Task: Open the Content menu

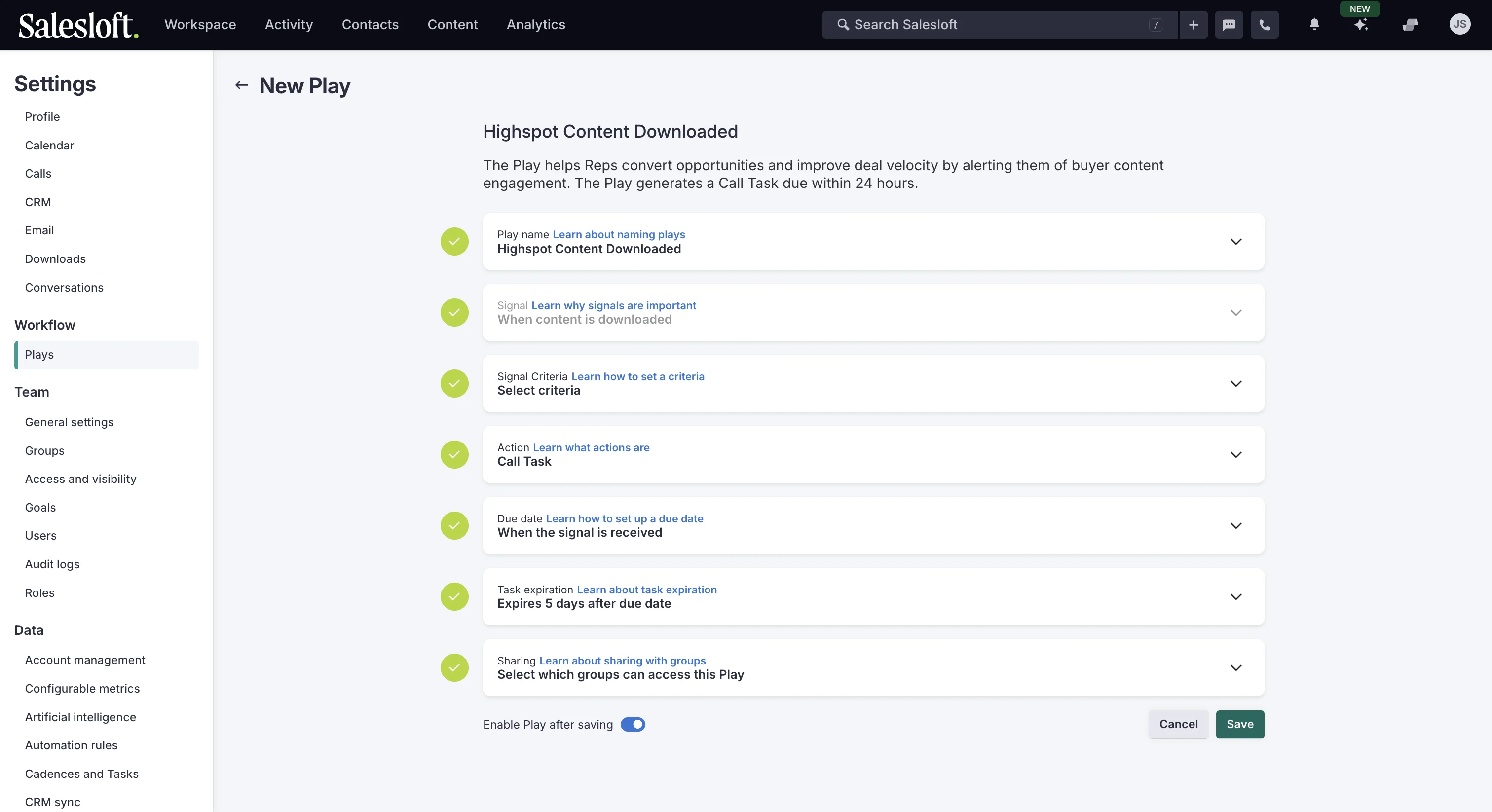Action: click(x=452, y=25)
